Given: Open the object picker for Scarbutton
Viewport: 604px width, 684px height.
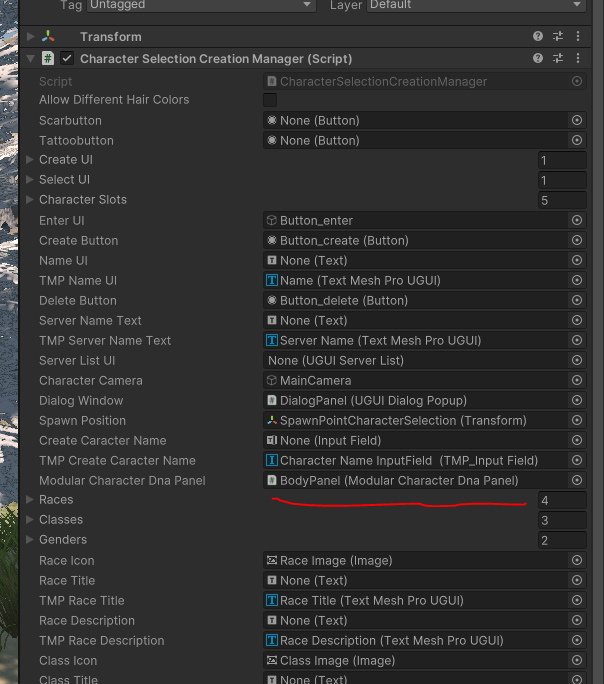Looking at the screenshot, I should pos(577,120).
